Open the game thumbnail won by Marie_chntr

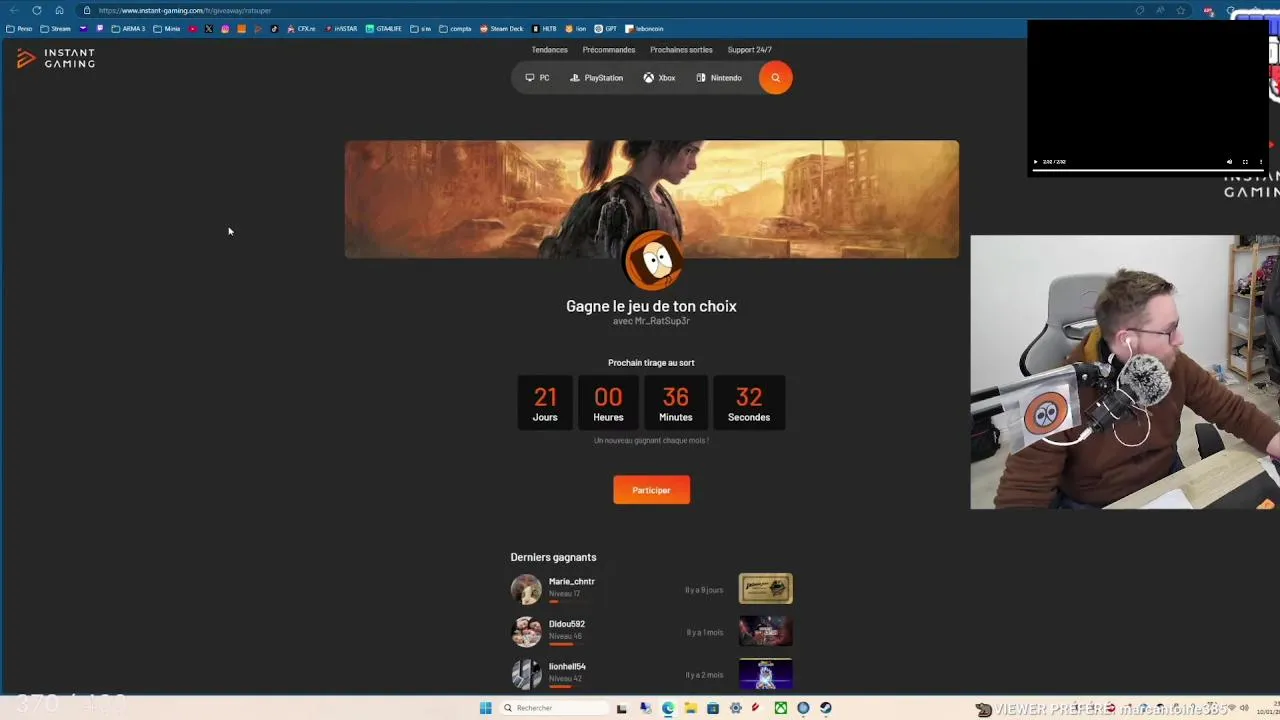(x=766, y=589)
